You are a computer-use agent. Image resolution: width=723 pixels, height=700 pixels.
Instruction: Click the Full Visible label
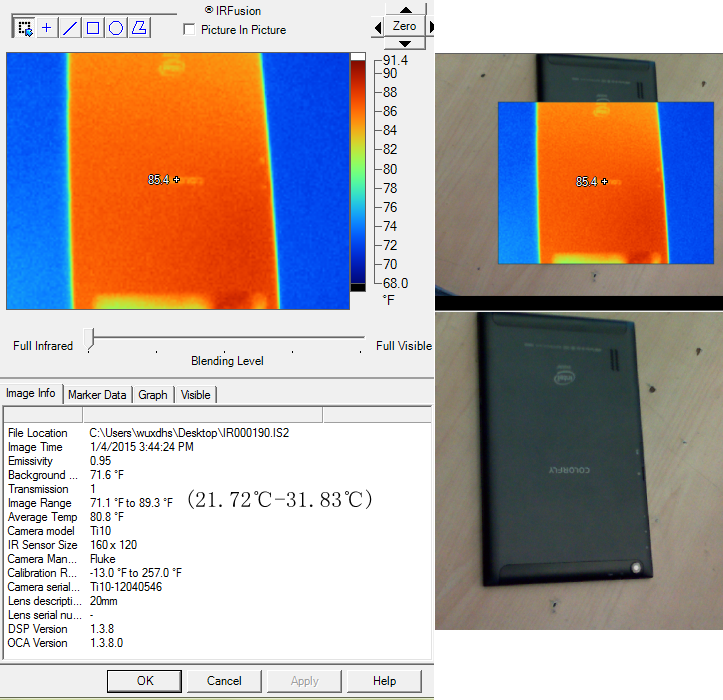404,346
